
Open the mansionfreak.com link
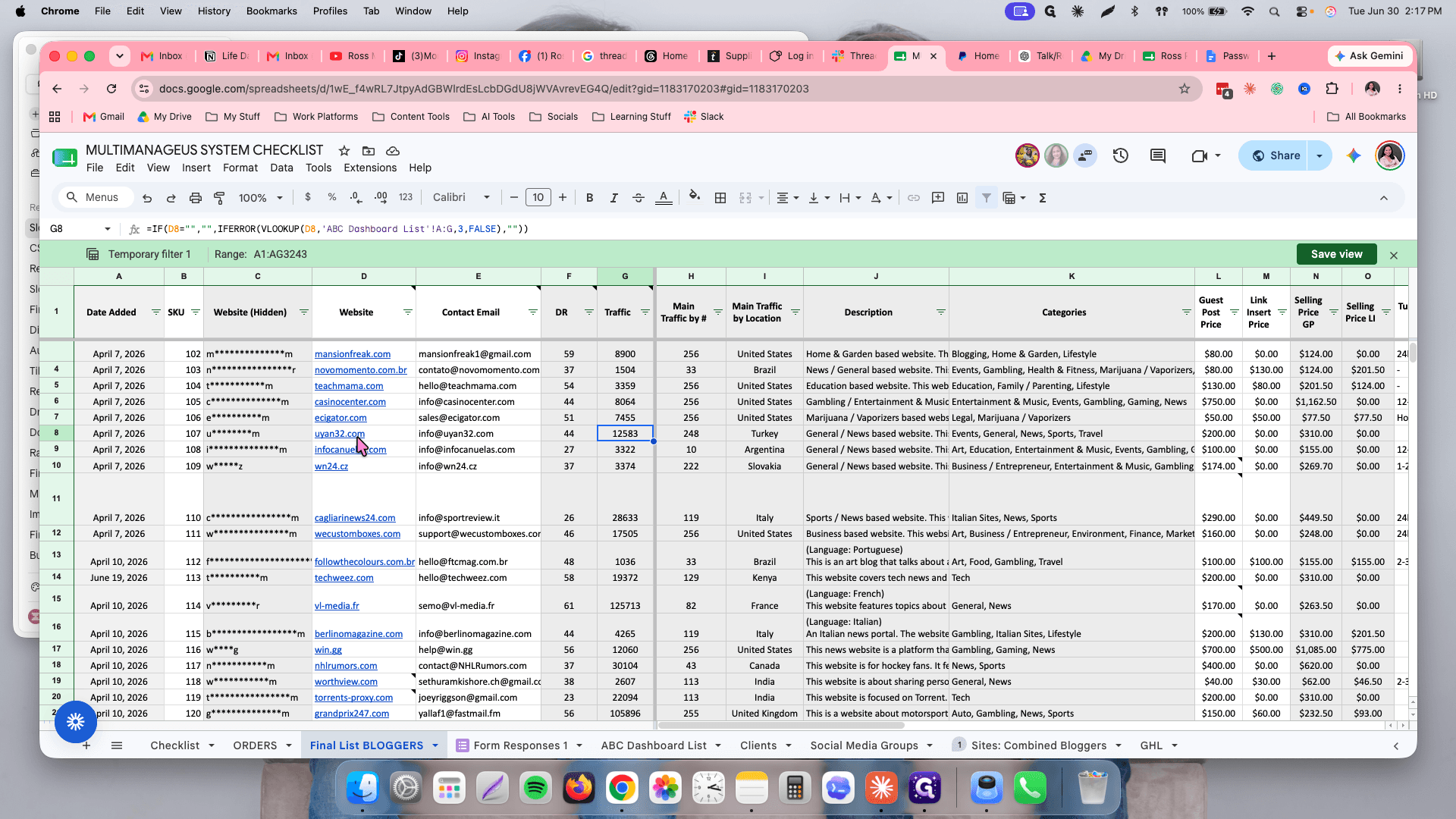point(353,354)
